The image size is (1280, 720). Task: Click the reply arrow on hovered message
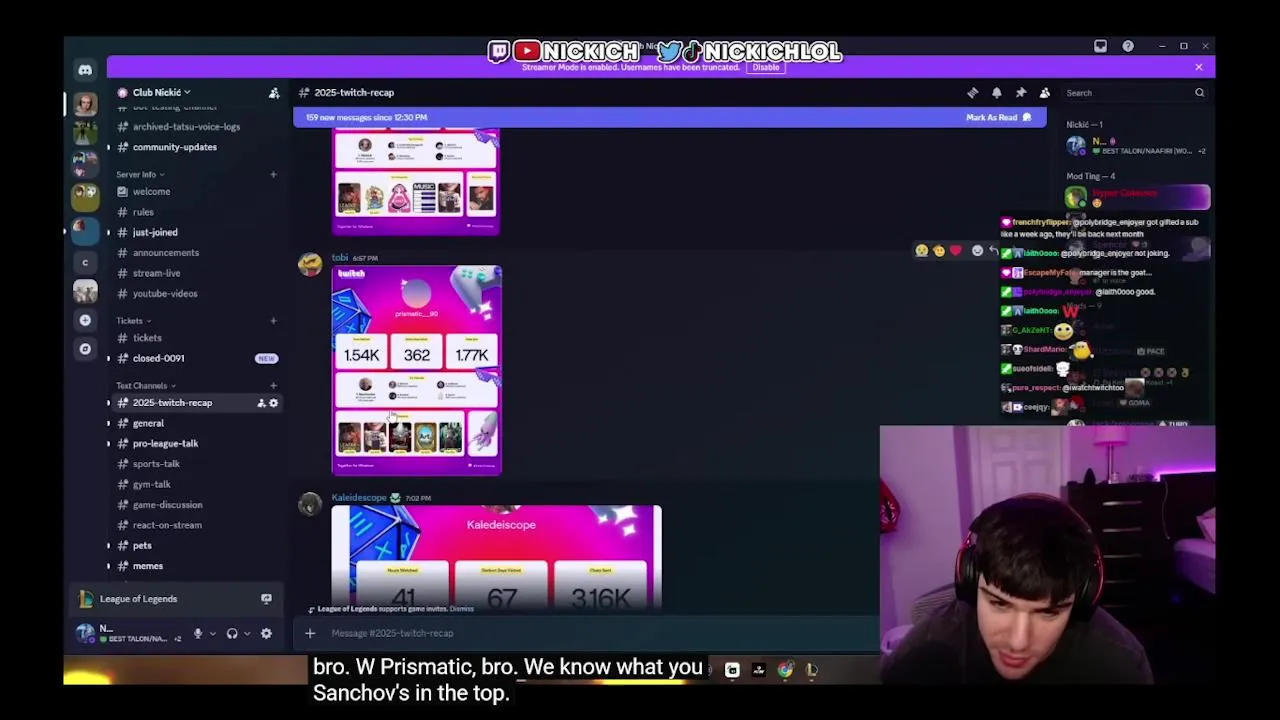click(993, 251)
